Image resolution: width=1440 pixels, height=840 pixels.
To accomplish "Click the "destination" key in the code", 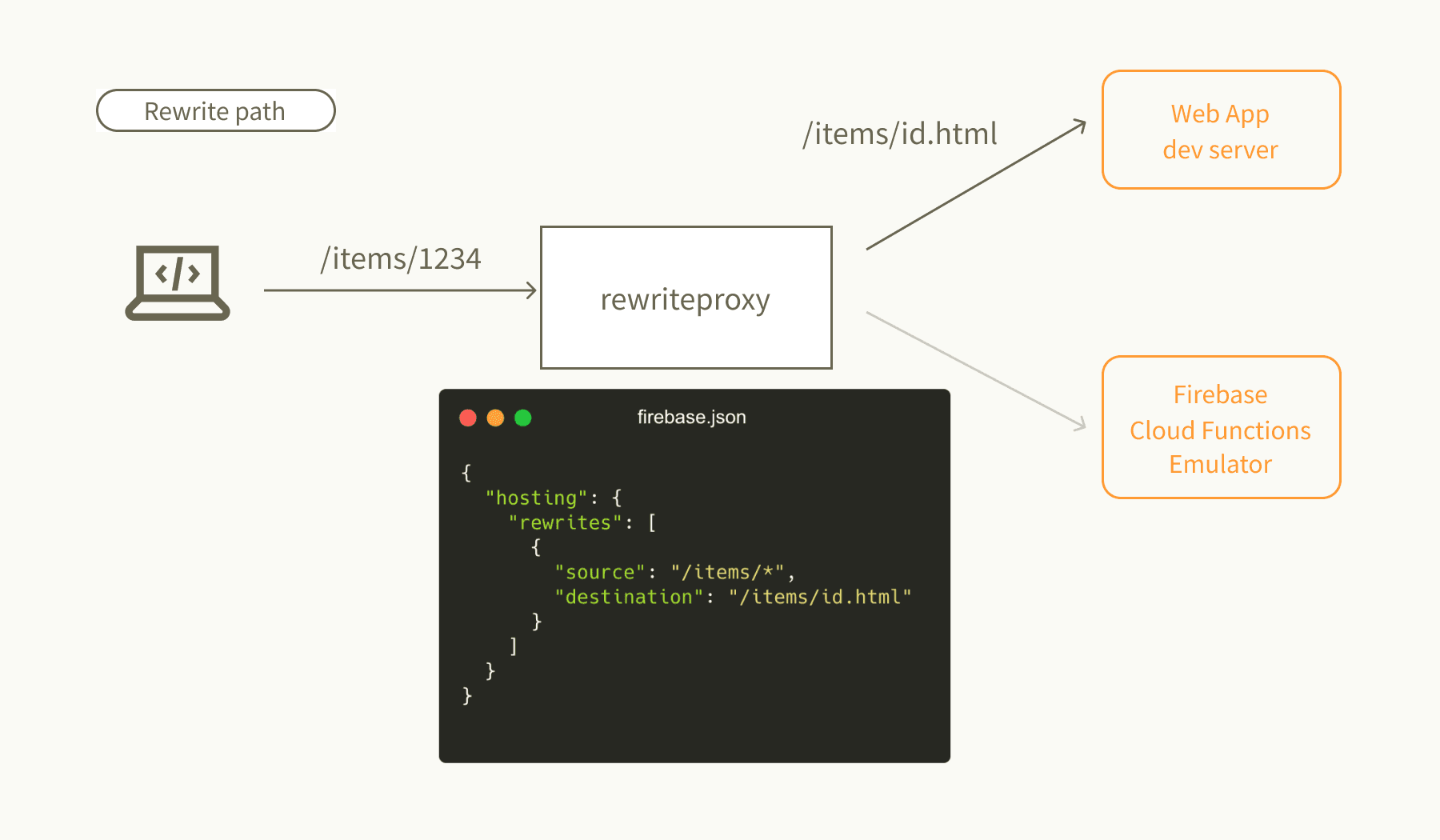I will 628,597.
